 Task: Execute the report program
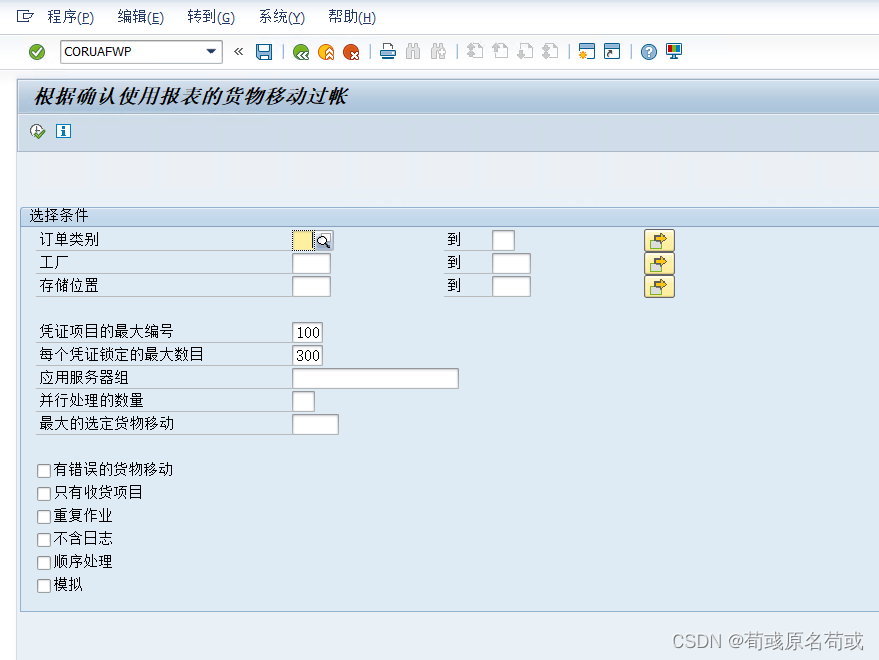[38, 131]
